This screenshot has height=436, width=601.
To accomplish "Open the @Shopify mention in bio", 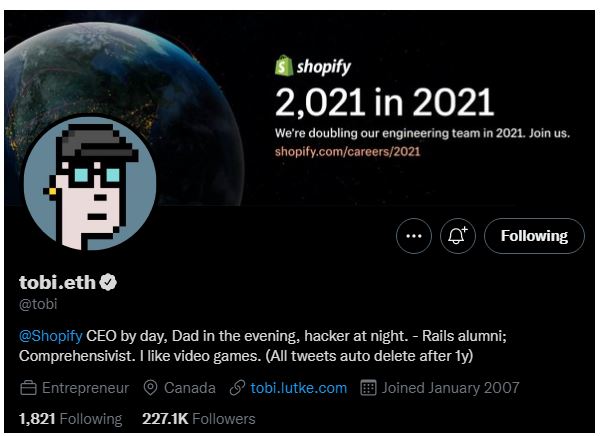I will 51,335.
